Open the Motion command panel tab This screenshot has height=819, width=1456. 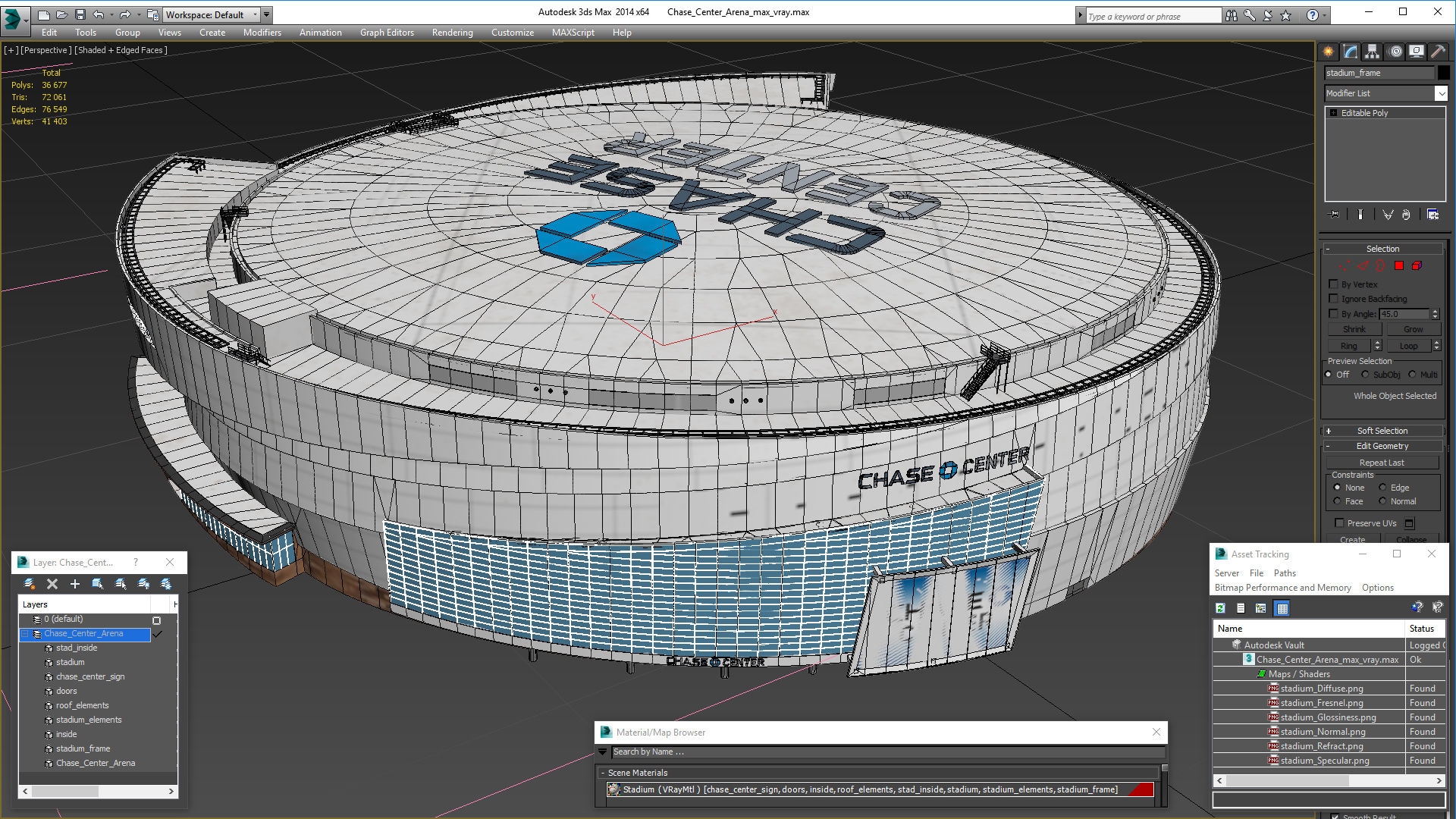coord(1395,52)
